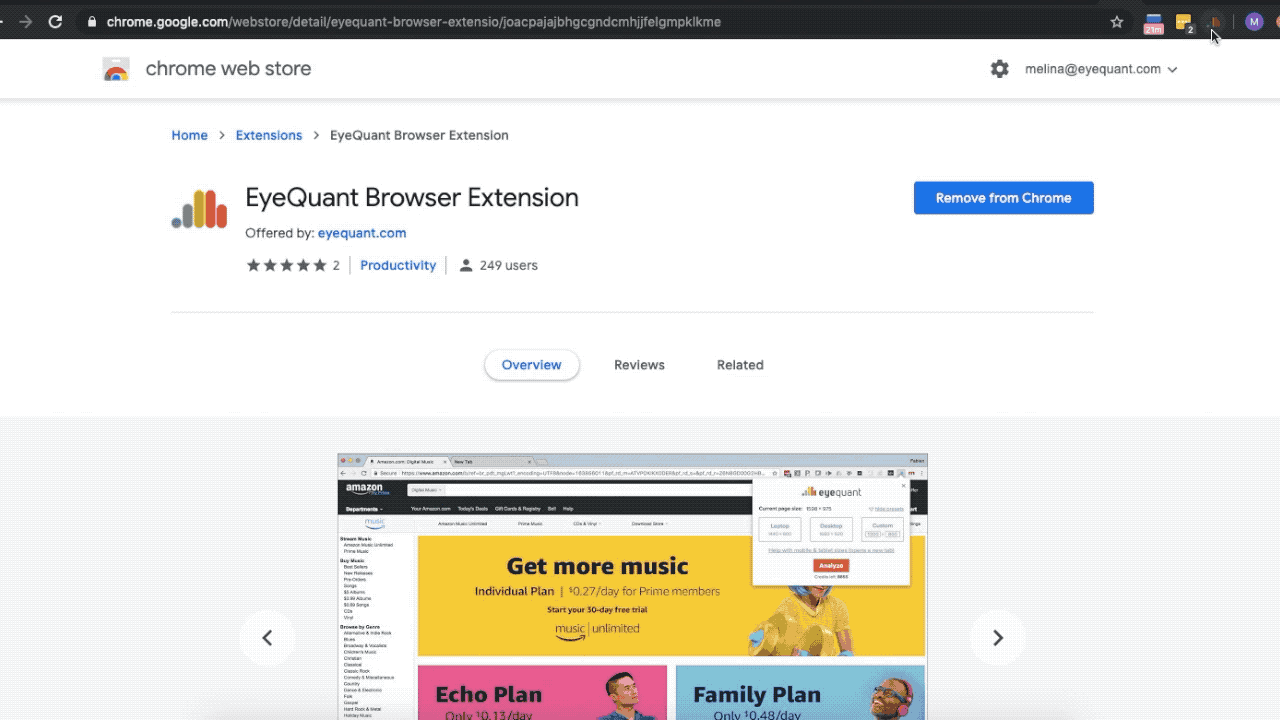Image resolution: width=1280 pixels, height=720 pixels.
Task: Click the extension screenshot preview image
Action: click(x=632, y=587)
